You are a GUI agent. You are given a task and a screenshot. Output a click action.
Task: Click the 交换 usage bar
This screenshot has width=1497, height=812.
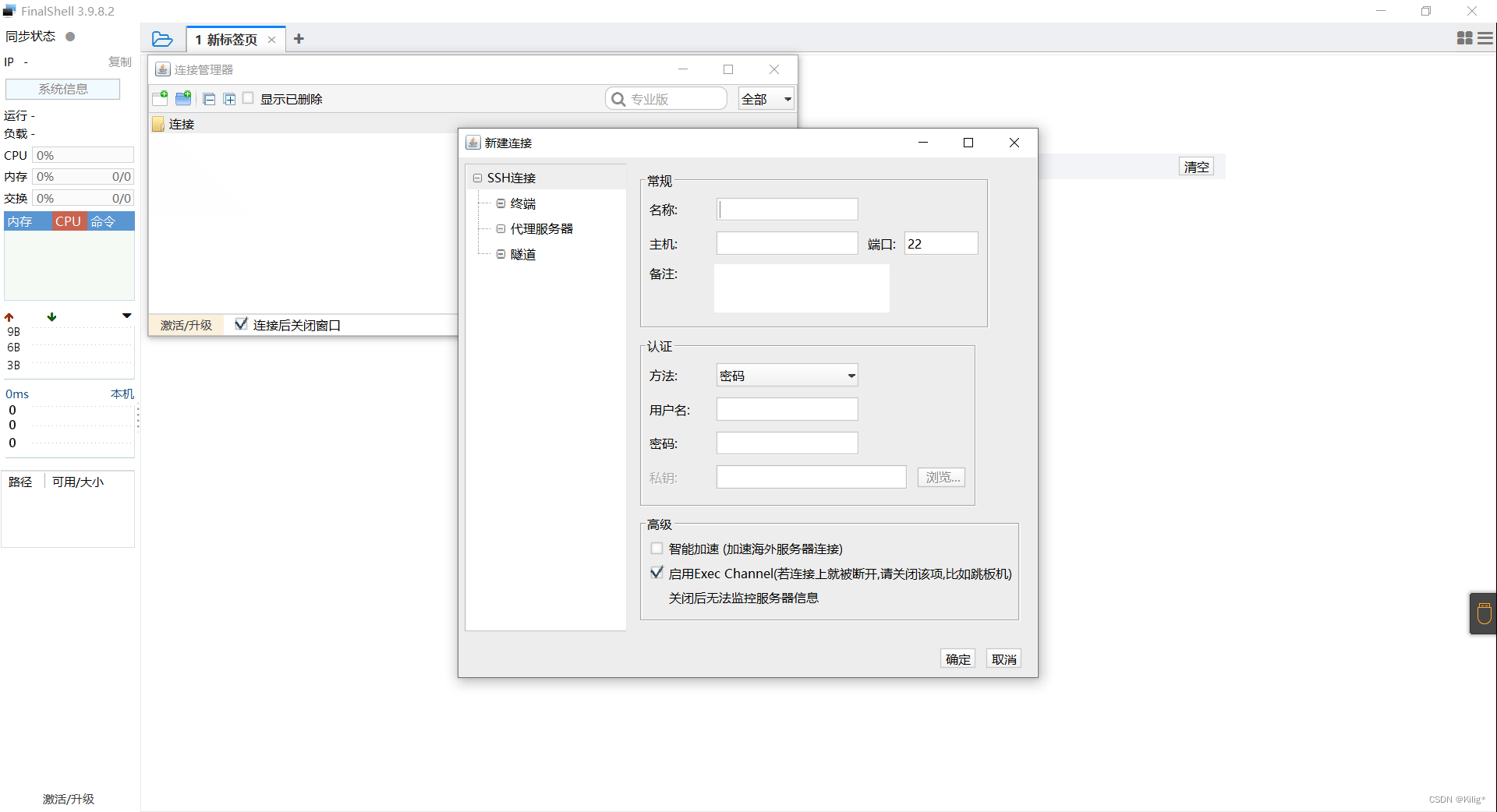[83, 198]
